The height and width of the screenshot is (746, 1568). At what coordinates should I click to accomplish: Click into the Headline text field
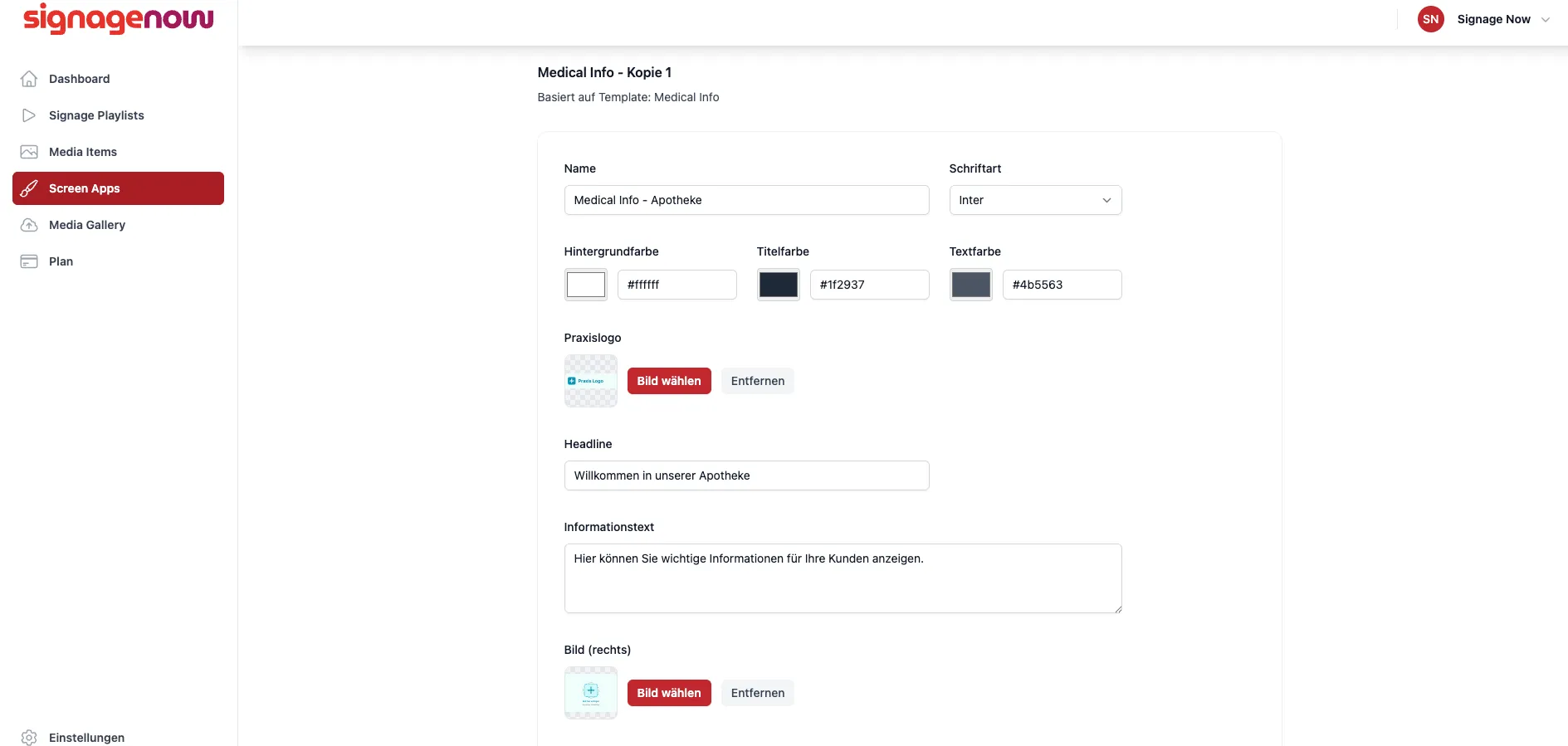point(747,475)
